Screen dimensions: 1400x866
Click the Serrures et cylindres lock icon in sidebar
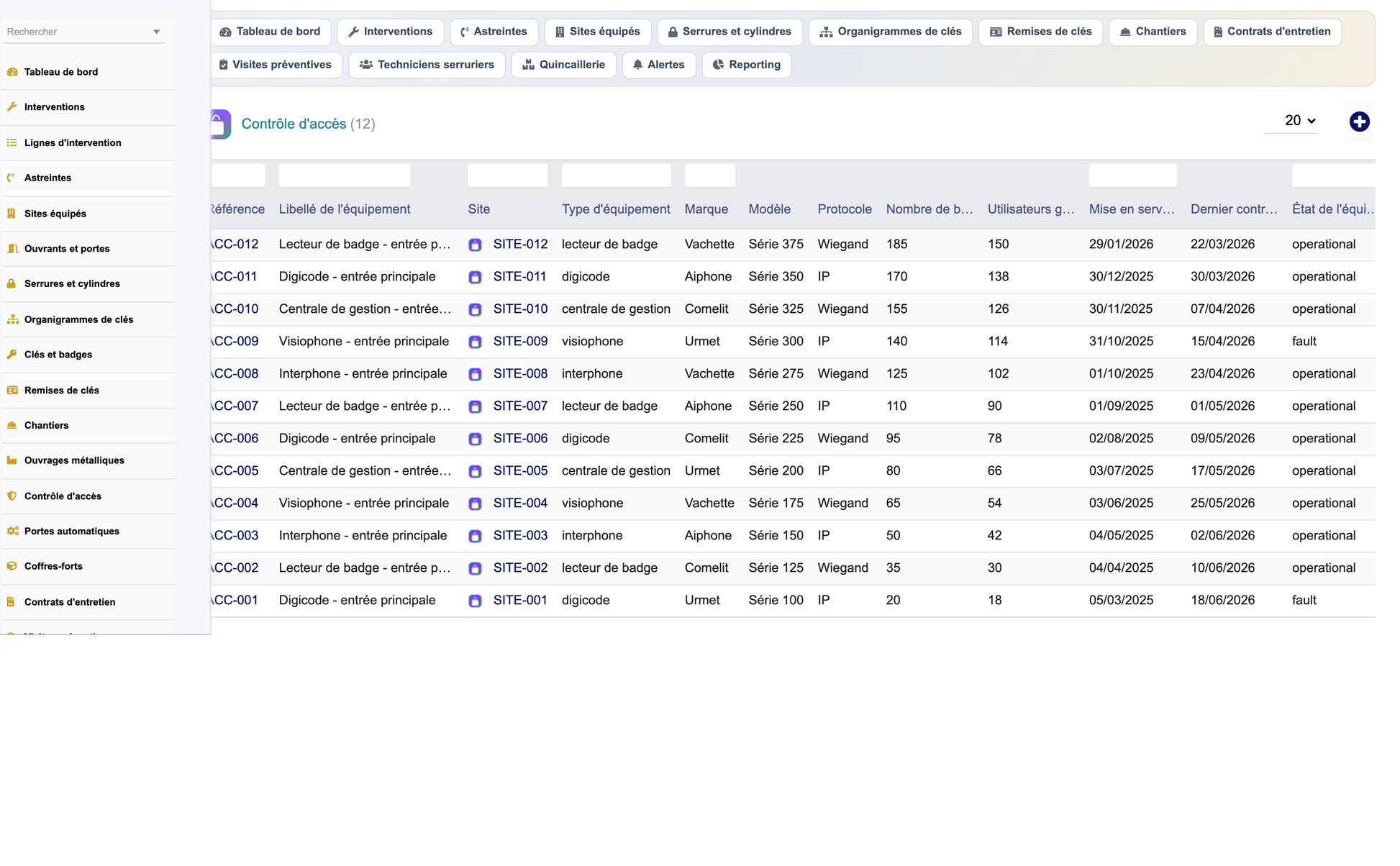(x=12, y=283)
